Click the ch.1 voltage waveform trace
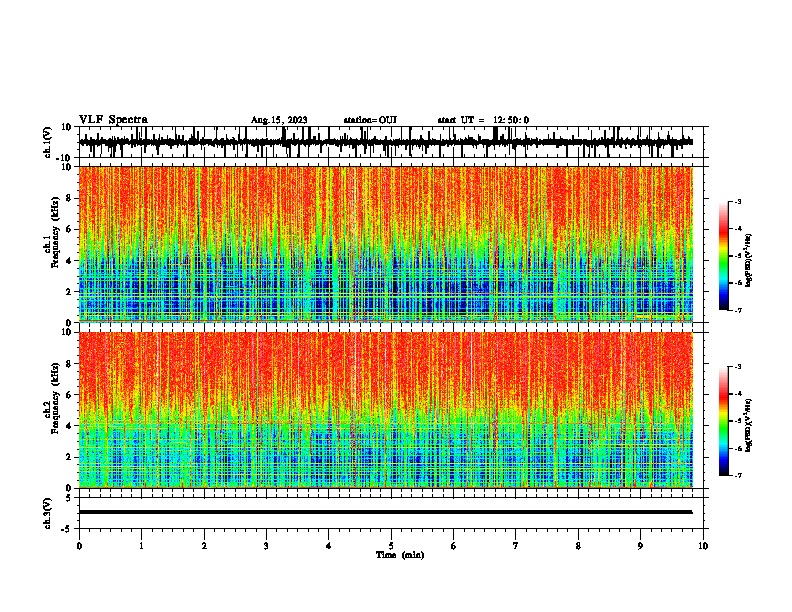The height and width of the screenshot is (612, 792). click(x=385, y=142)
